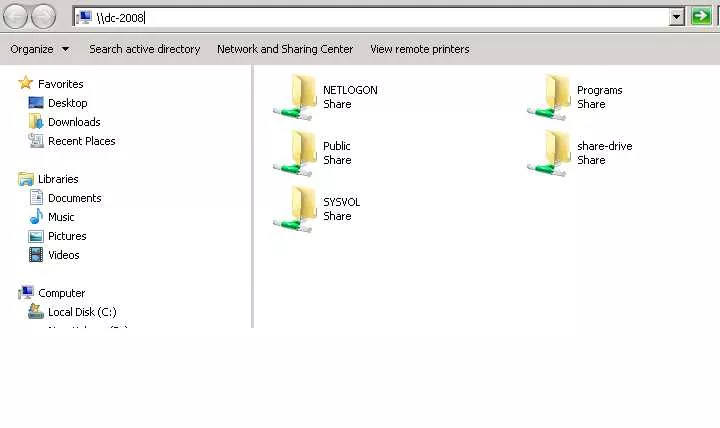Select Favorites in the navigation pane

pos(61,84)
